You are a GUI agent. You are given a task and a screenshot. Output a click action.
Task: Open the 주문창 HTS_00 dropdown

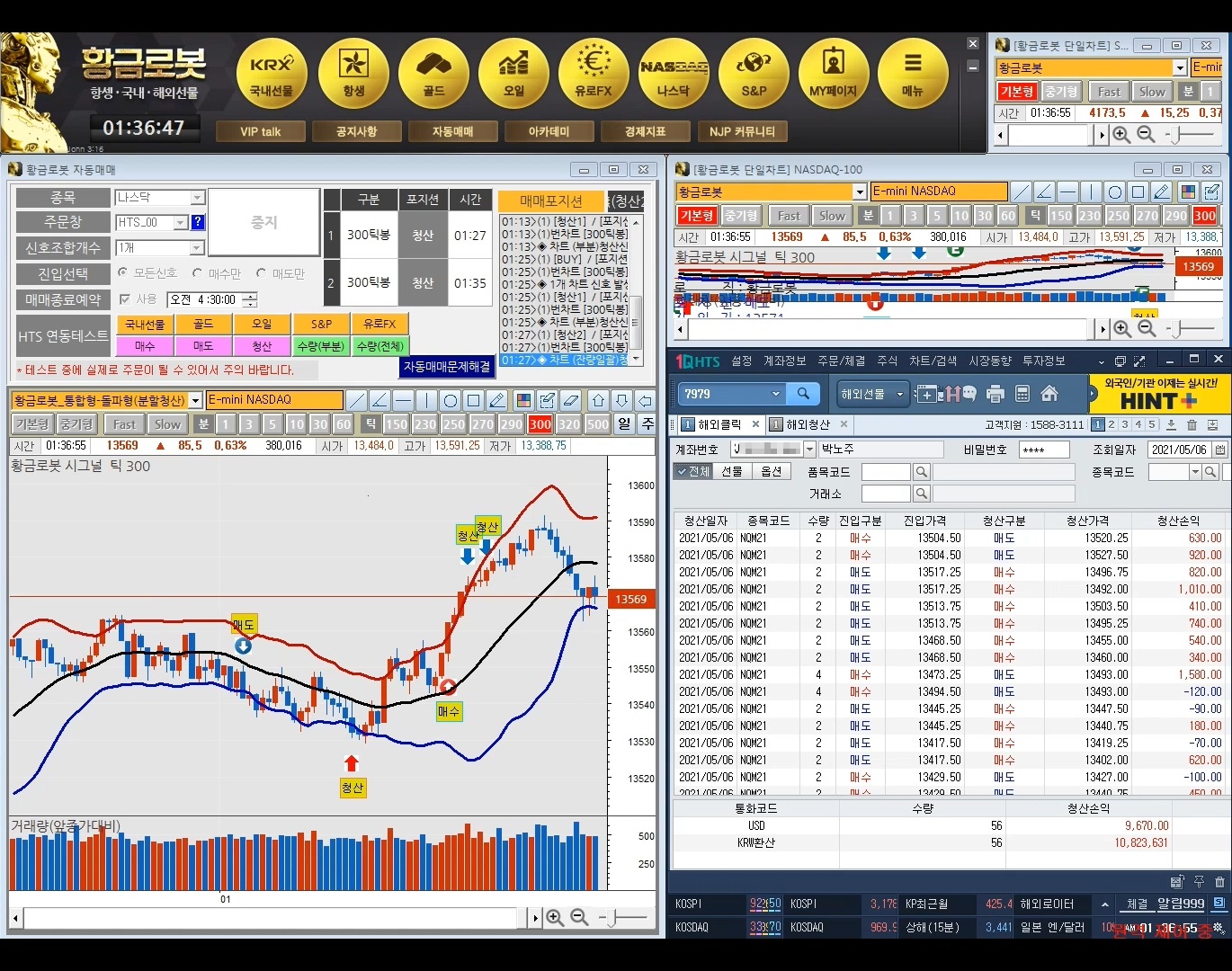pyautogui.click(x=181, y=222)
